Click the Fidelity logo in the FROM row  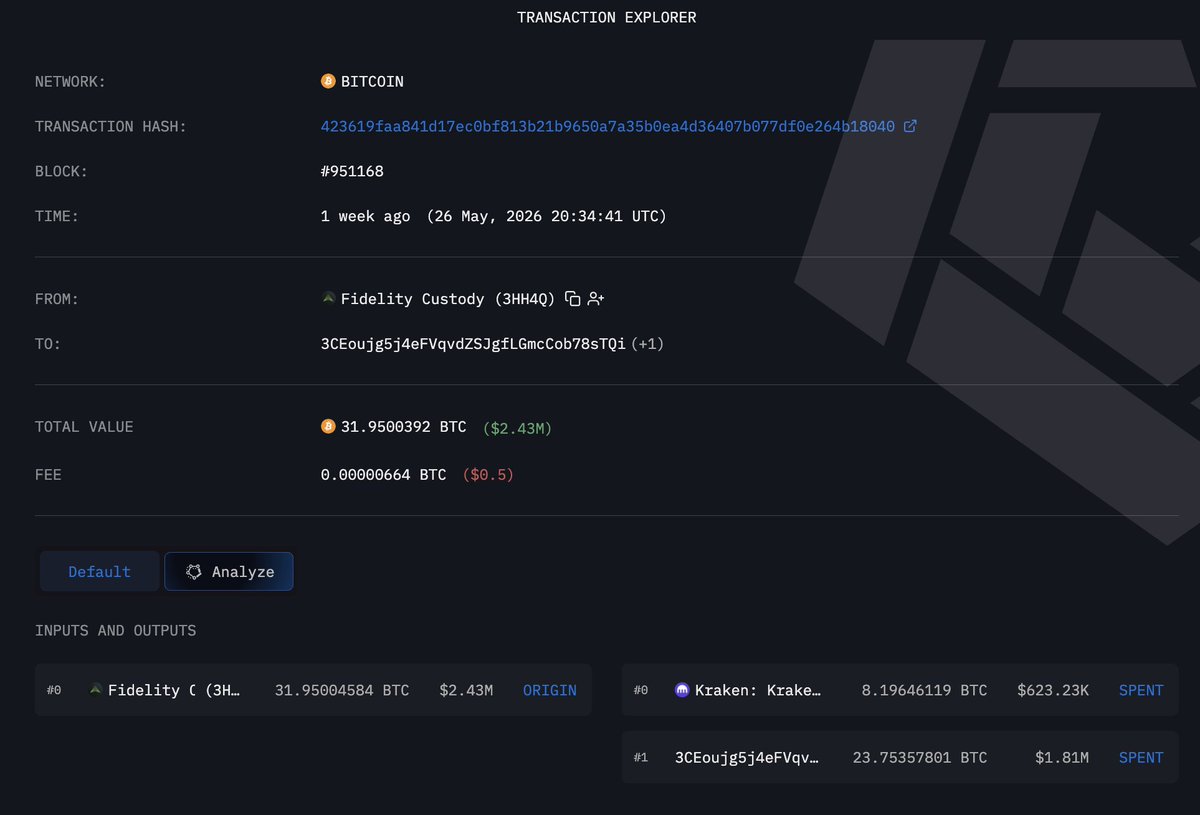[x=328, y=298]
